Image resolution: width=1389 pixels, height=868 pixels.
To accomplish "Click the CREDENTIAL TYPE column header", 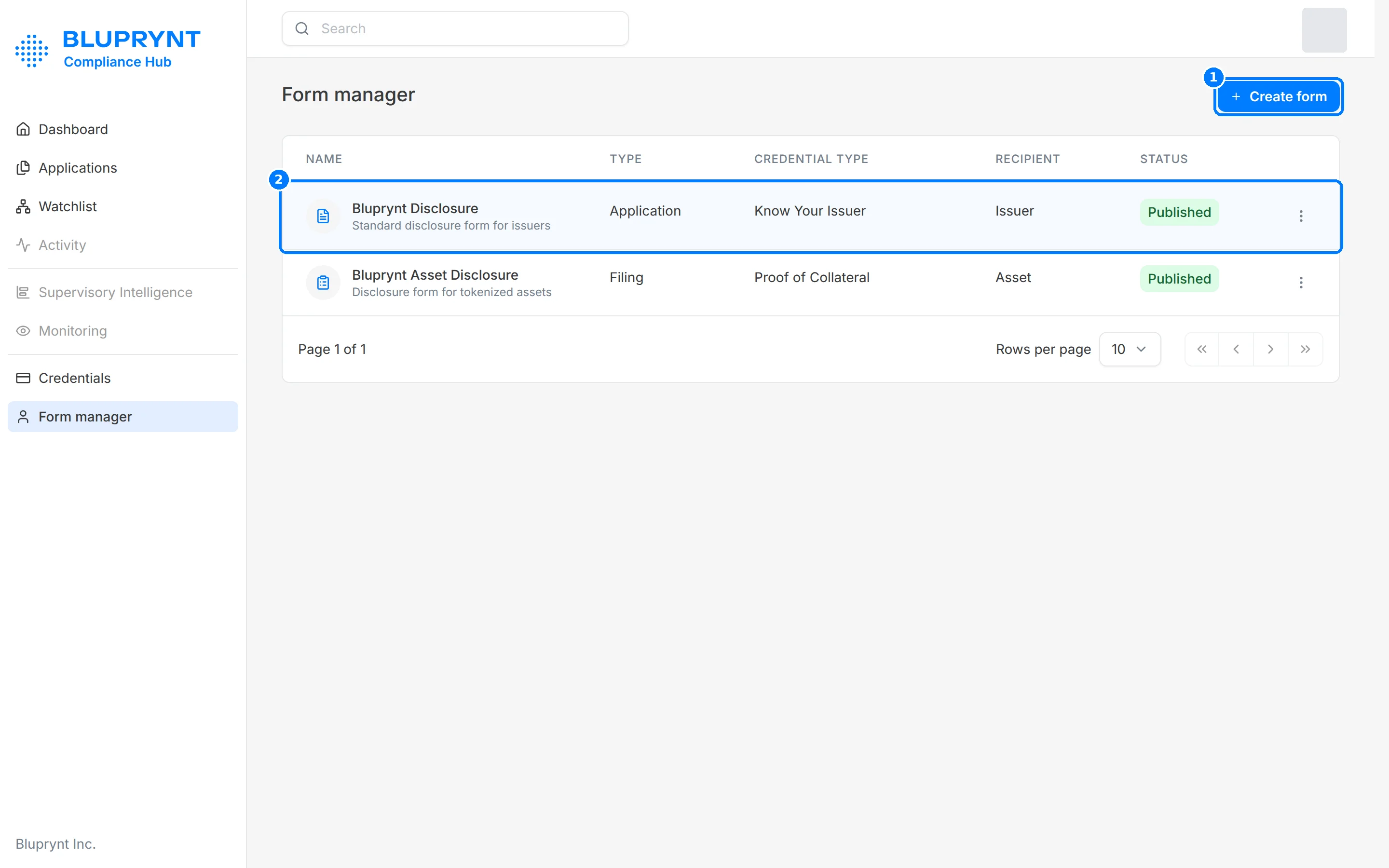I will 811,159.
